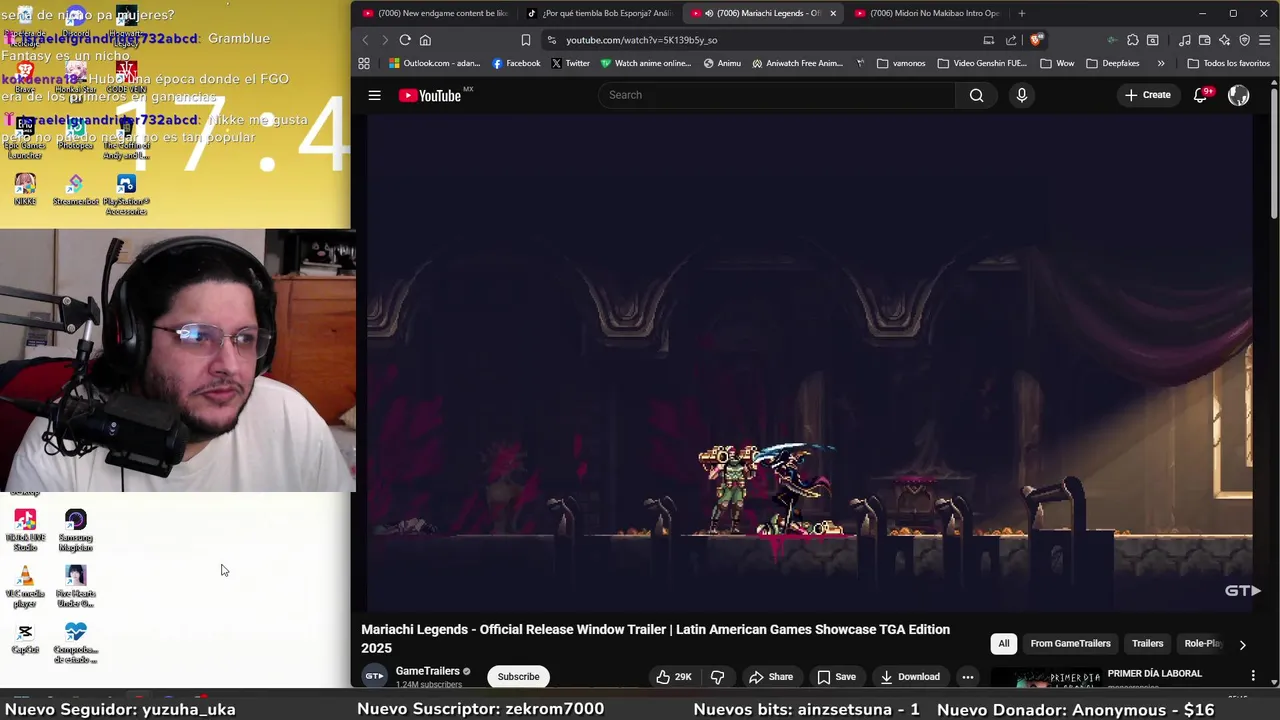Open the Streamer.bot desktop shortcut
The height and width of the screenshot is (720, 1280).
[76, 190]
